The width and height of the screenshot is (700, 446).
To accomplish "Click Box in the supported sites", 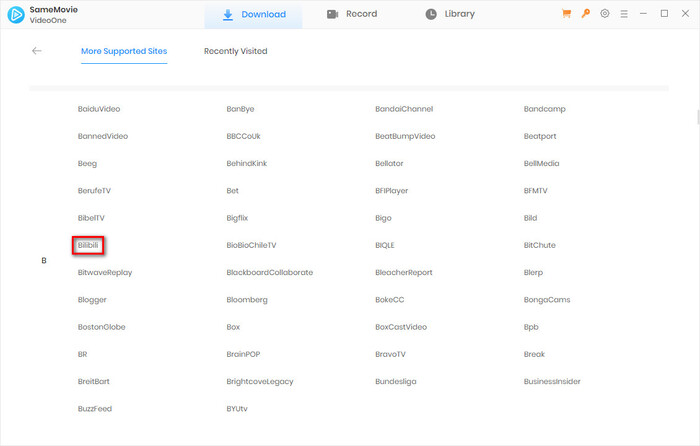I will 233,327.
